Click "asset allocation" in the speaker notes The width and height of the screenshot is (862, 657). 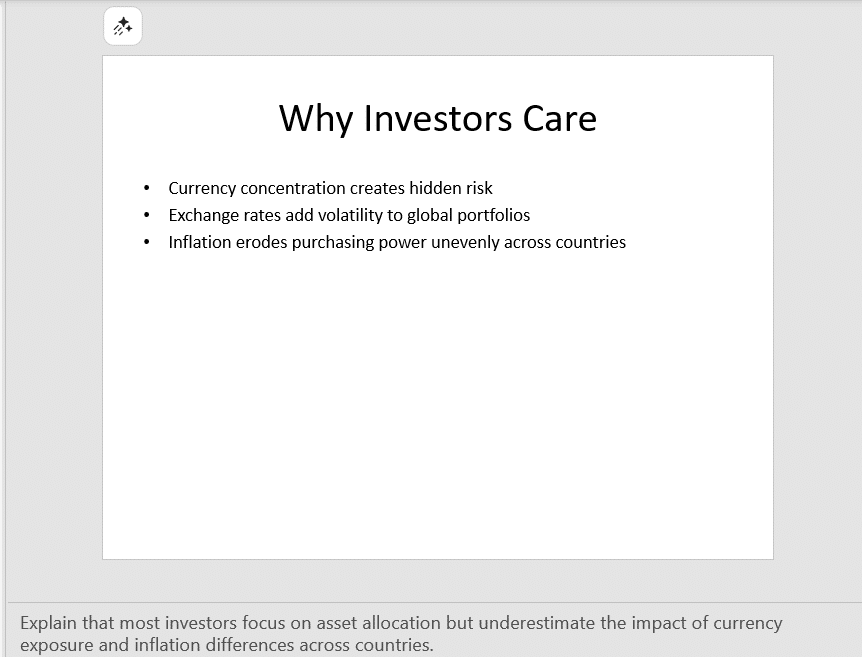(x=384, y=623)
